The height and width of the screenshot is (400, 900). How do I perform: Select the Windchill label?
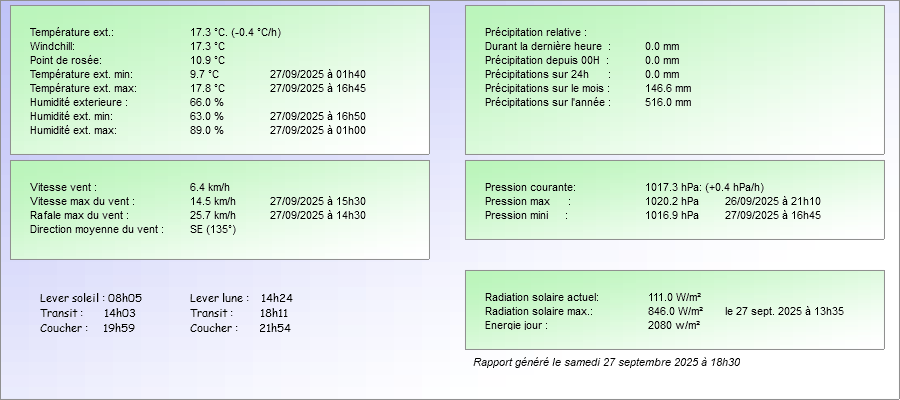point(51,46)
